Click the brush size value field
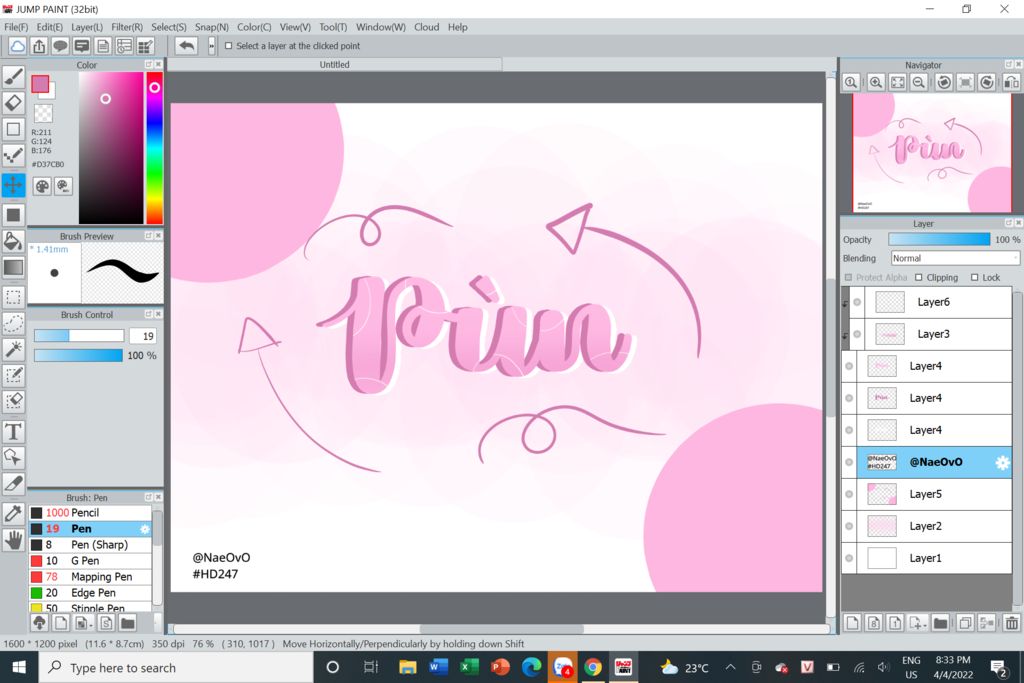The height and width of the screenshot is (683, 1024). 142,336
